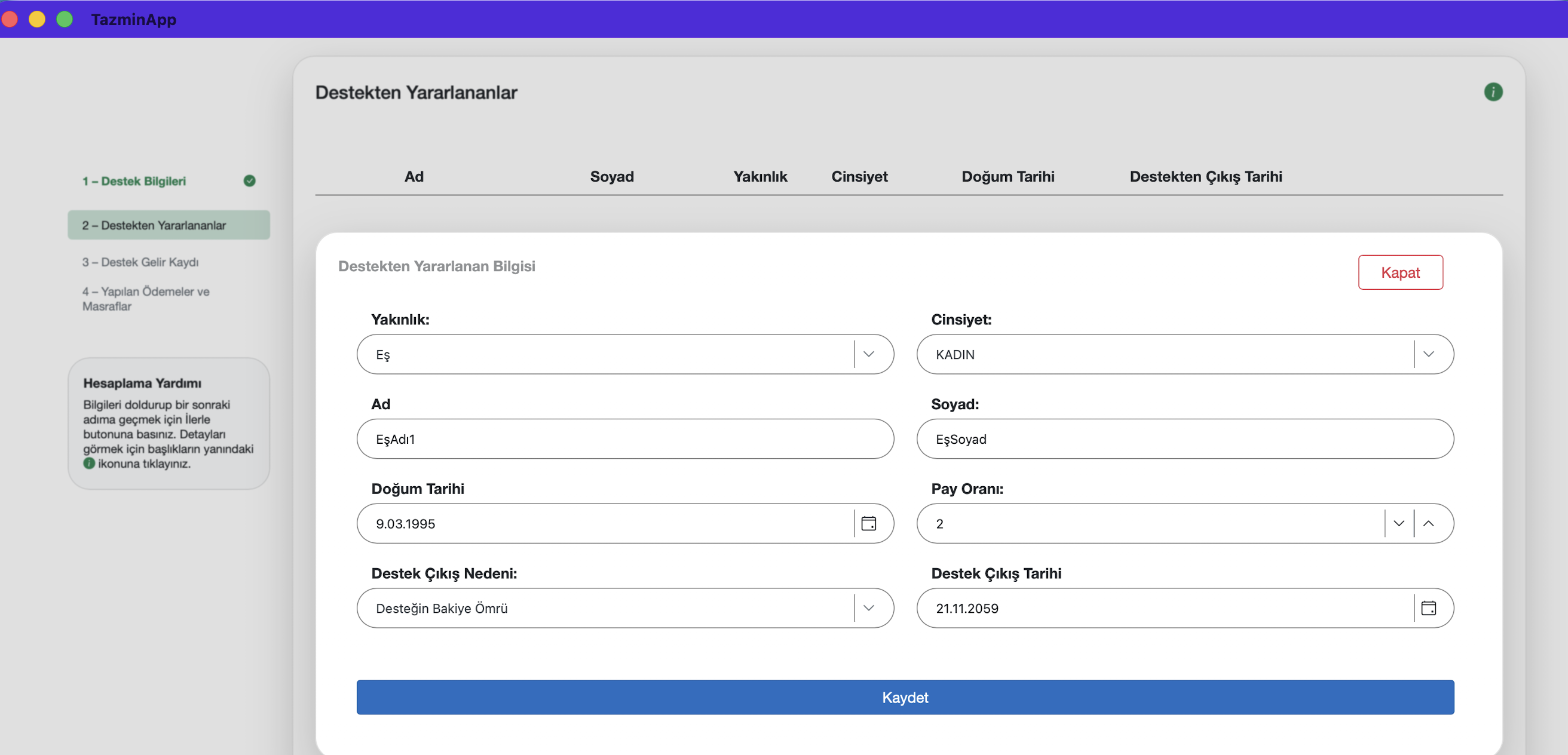Open step 4 Yapılan Ödemeler ve Masraflar
Screen dimensions: 1568x755
pyautogui.click(x=146, y=299)
